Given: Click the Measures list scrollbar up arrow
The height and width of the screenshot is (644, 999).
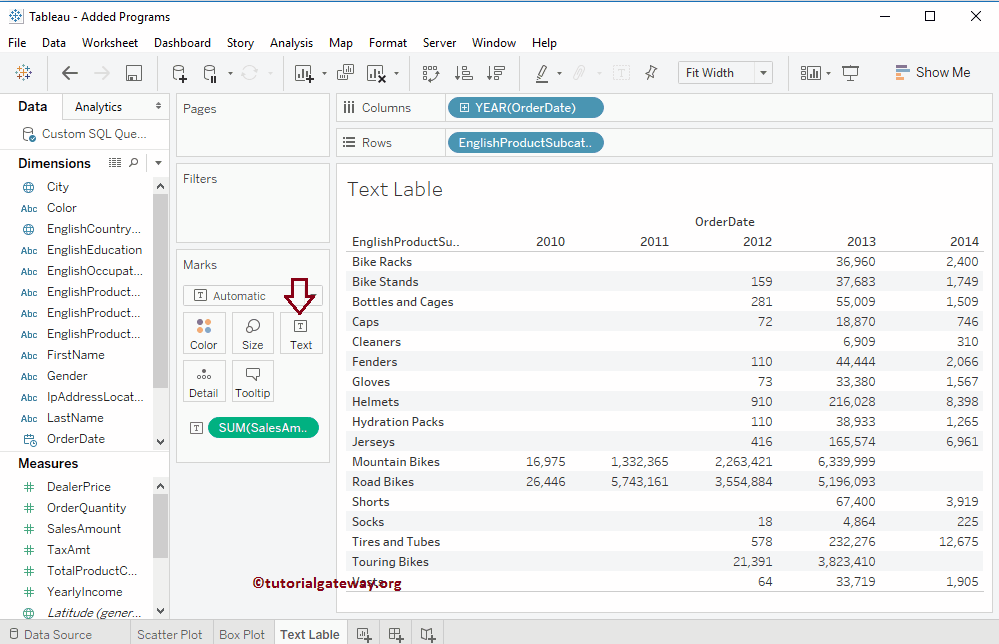Looking at the screenshot, I should (x=161, y=486).
